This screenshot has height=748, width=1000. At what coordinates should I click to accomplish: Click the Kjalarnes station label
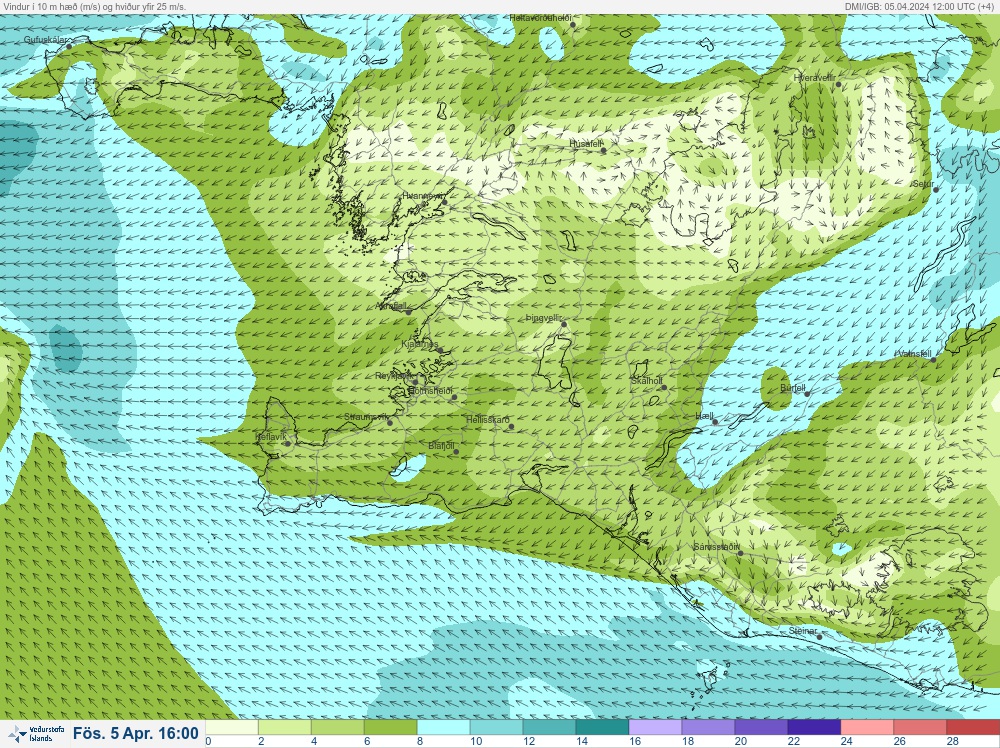point(420,344)
